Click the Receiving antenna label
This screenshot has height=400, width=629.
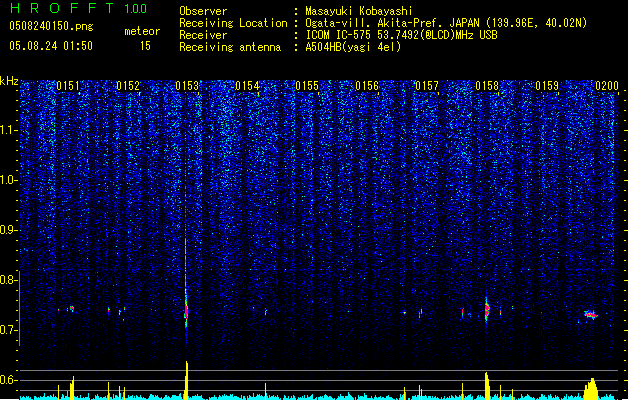click(x=230, y=47)
